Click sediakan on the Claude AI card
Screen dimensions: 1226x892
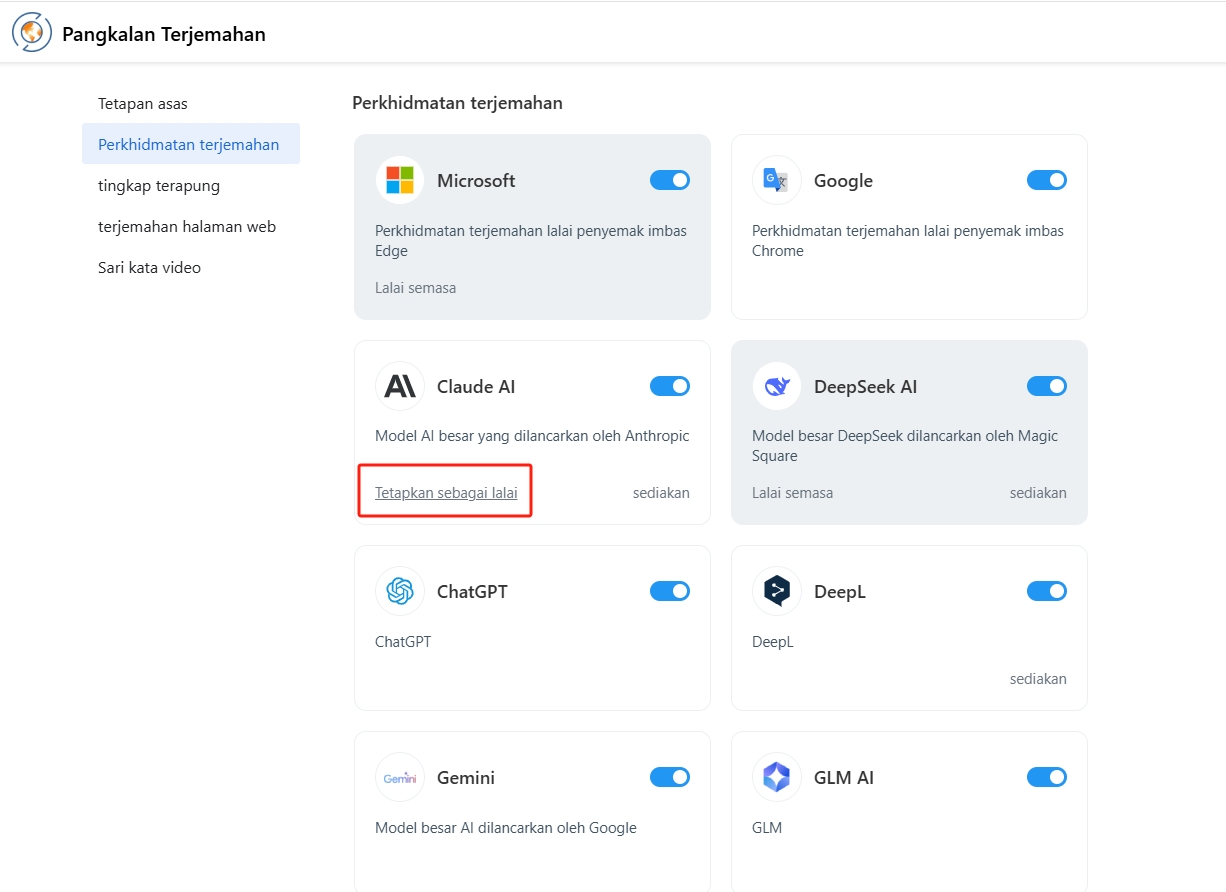(661, 493)
